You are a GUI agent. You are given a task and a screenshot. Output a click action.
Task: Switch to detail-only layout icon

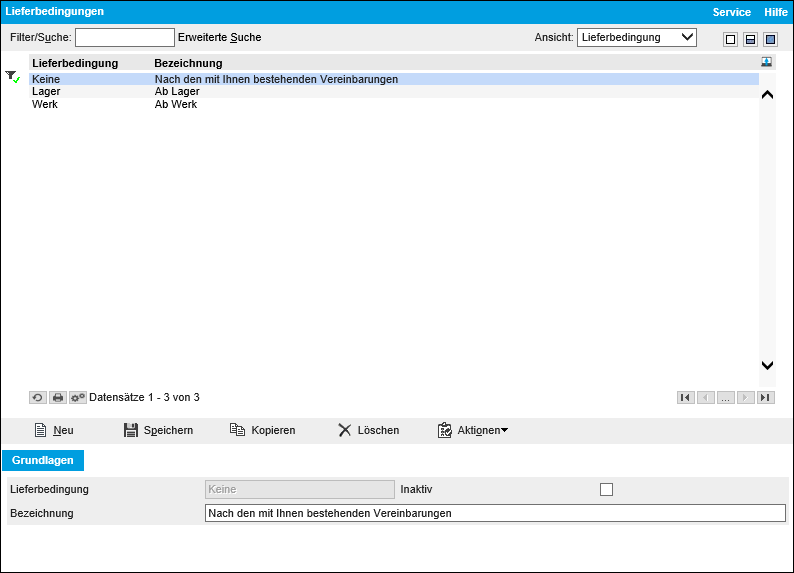(x=770, y=39)
